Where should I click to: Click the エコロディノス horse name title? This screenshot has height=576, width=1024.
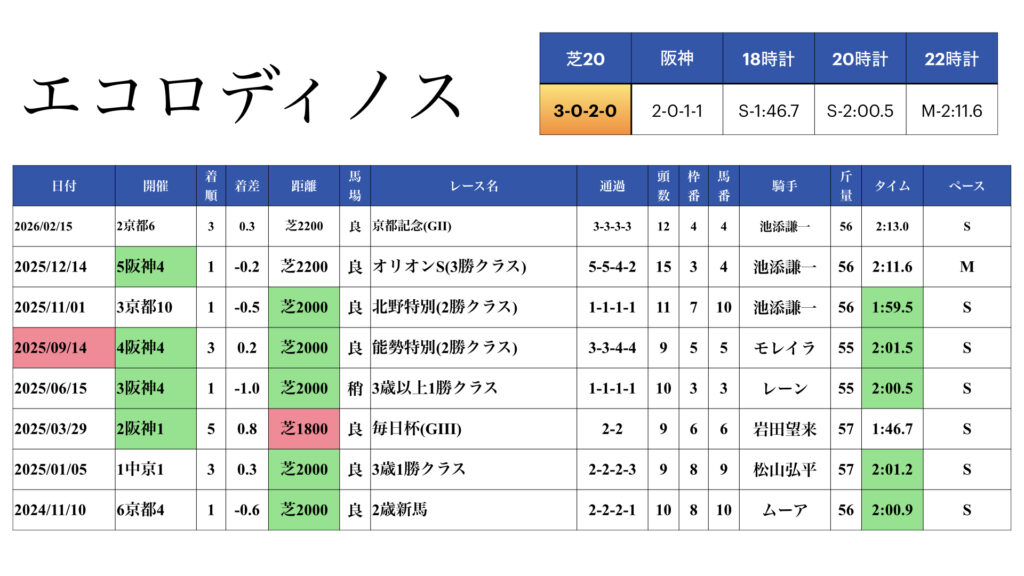pyautogui.click(x=243, y=97)
